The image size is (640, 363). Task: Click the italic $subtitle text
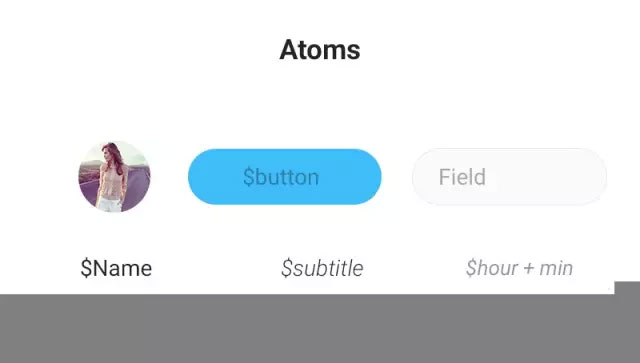(x=322, y=268)
